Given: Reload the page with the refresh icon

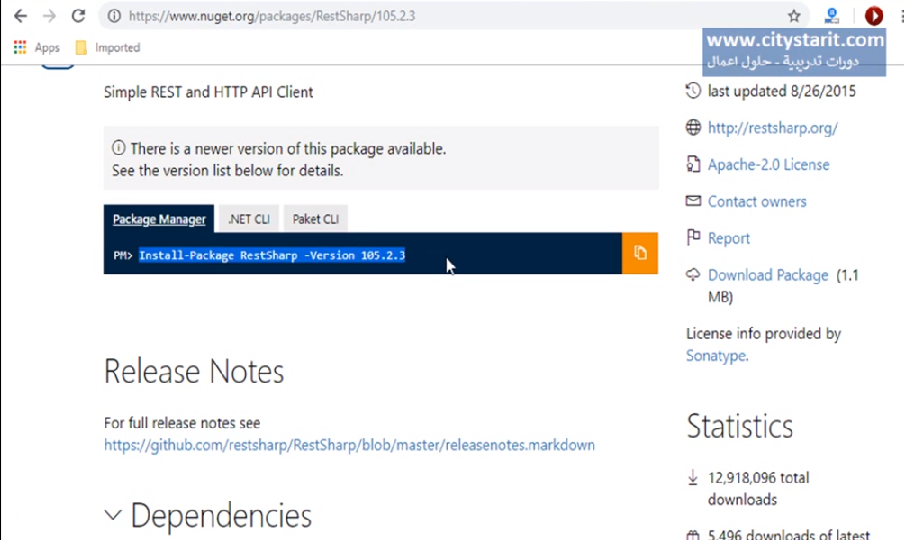Looking at the screenshot, I should [78, 16].
